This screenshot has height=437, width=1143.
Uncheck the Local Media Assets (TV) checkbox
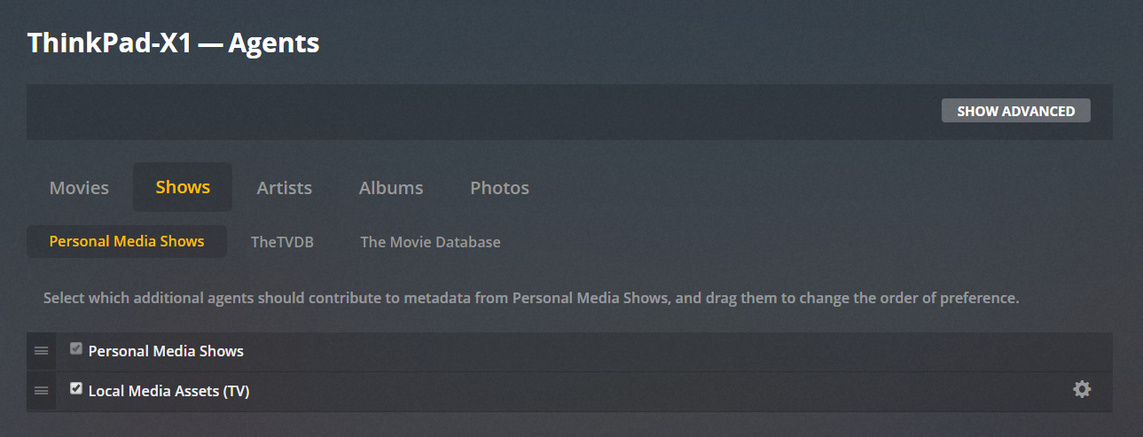click(x=76, y=389)
